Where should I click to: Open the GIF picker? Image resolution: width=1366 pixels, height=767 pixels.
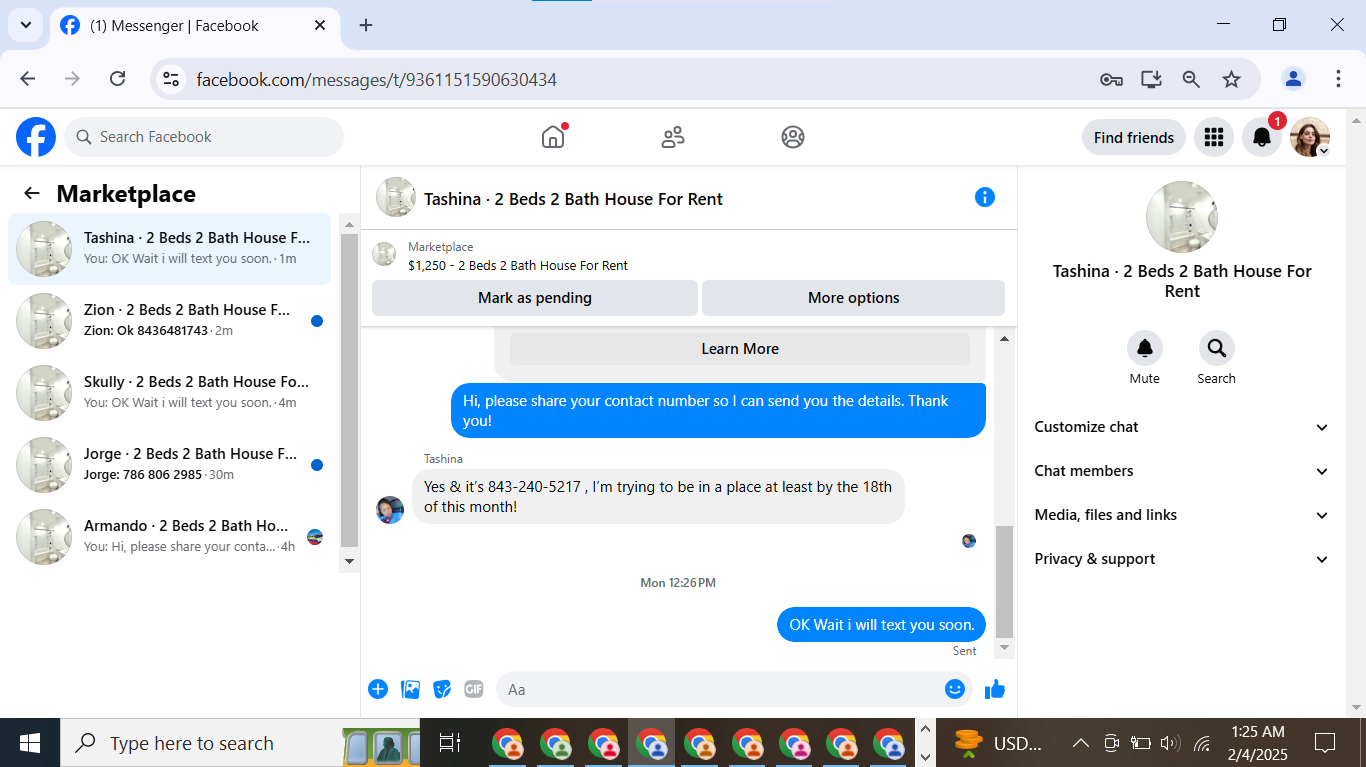tap(474, 689)
